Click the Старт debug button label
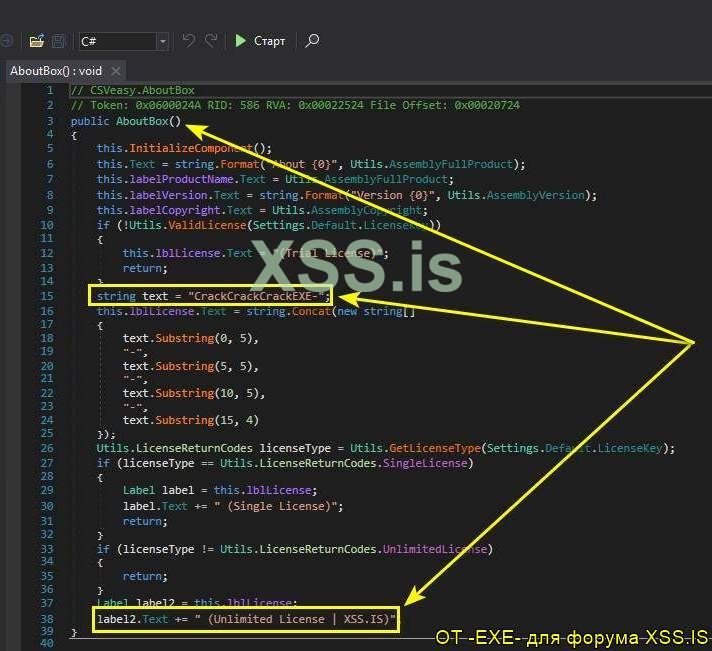 [x=269, y=41]
